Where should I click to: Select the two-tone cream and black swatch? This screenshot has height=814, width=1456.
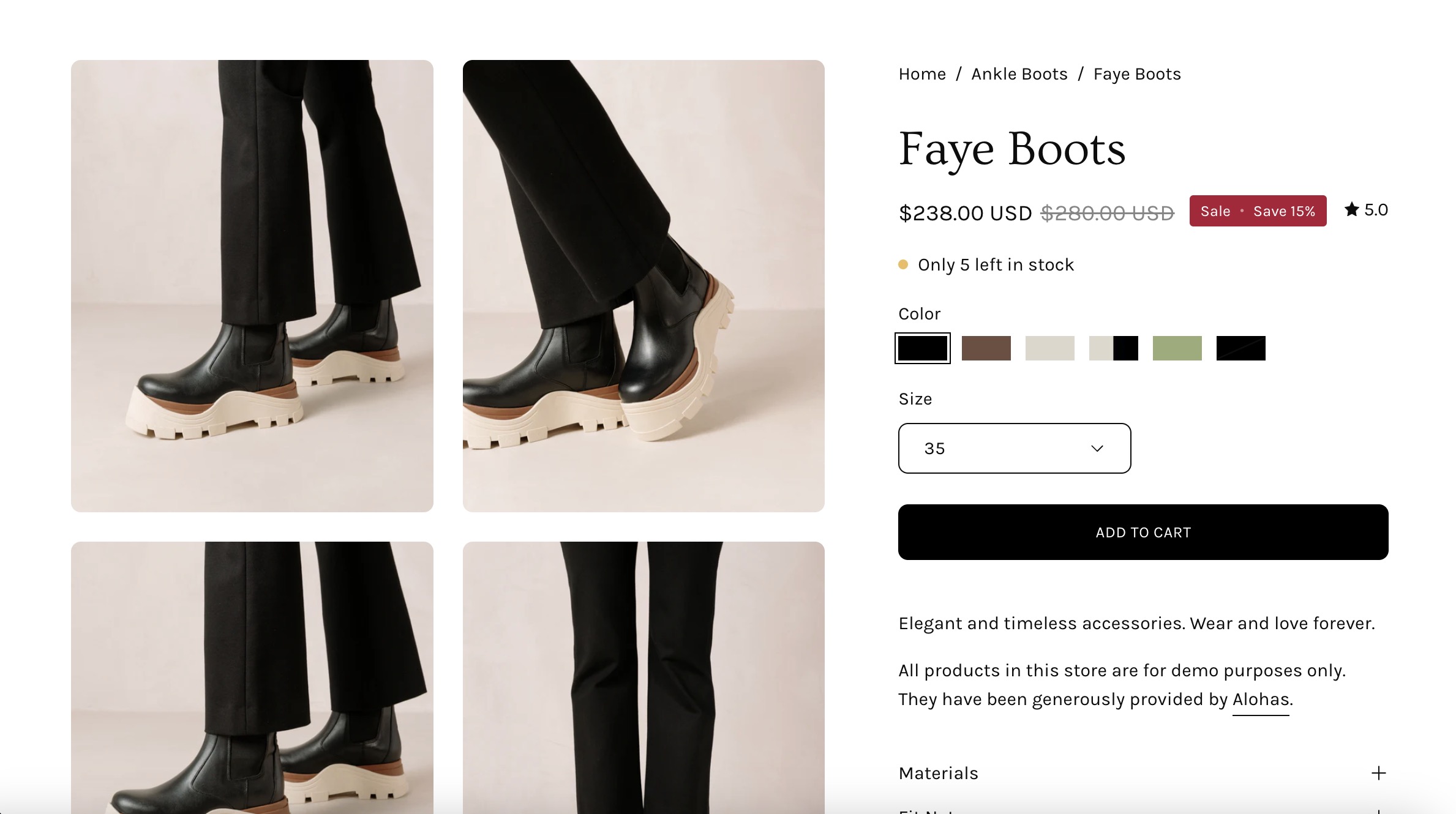(x=1113, y=348)
